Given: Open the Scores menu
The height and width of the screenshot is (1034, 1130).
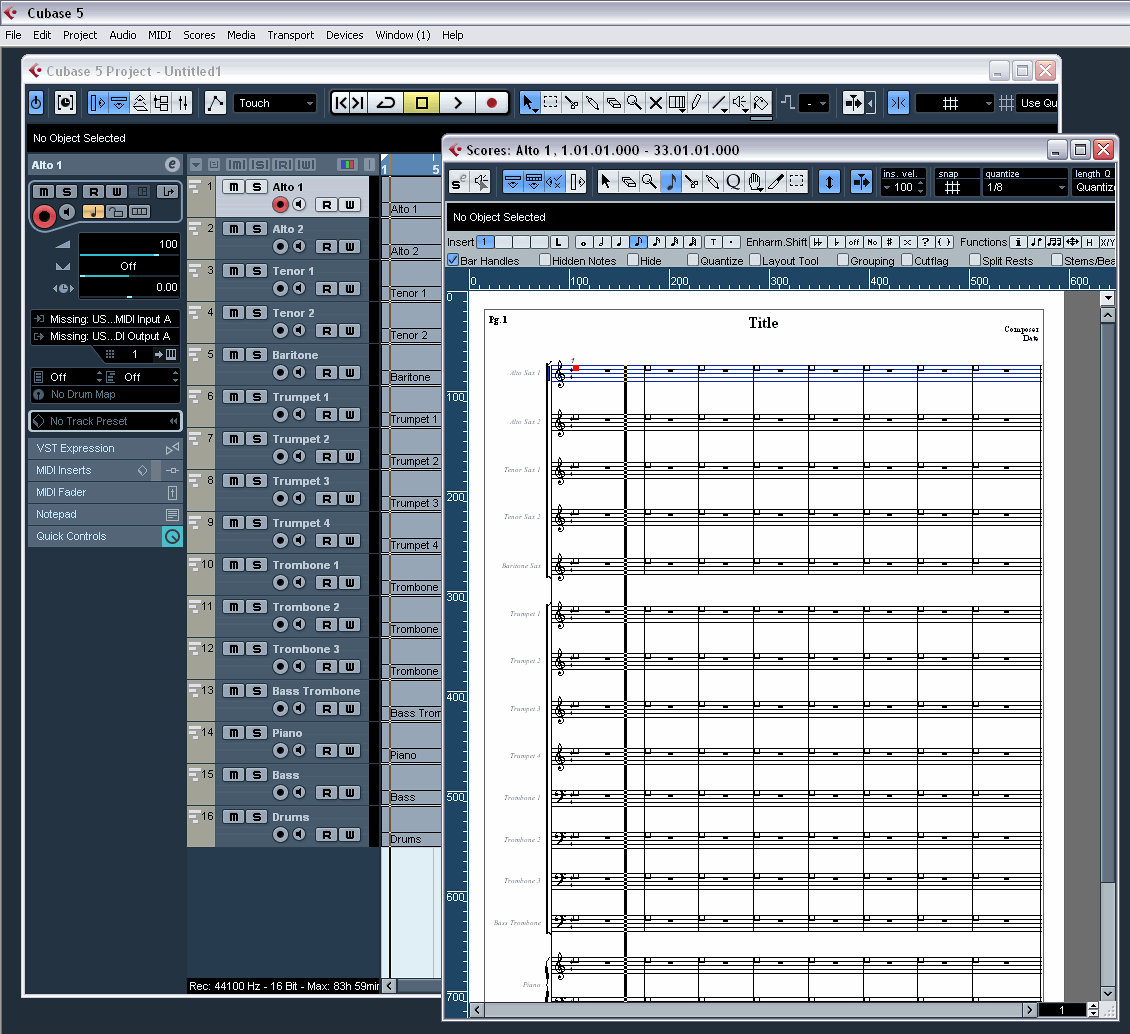Looking at the screenshot, I should point(199,35).
